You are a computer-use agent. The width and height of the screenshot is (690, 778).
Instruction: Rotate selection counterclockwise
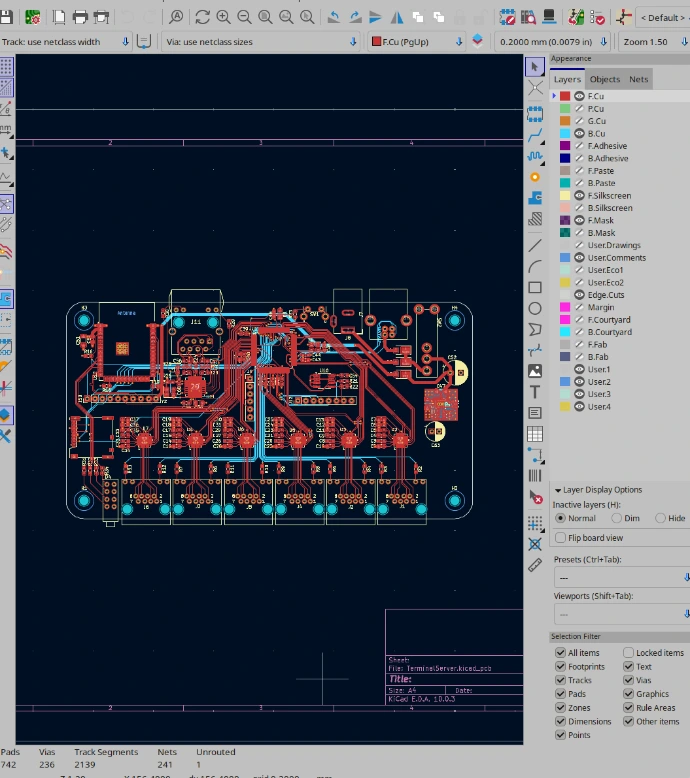334,17
